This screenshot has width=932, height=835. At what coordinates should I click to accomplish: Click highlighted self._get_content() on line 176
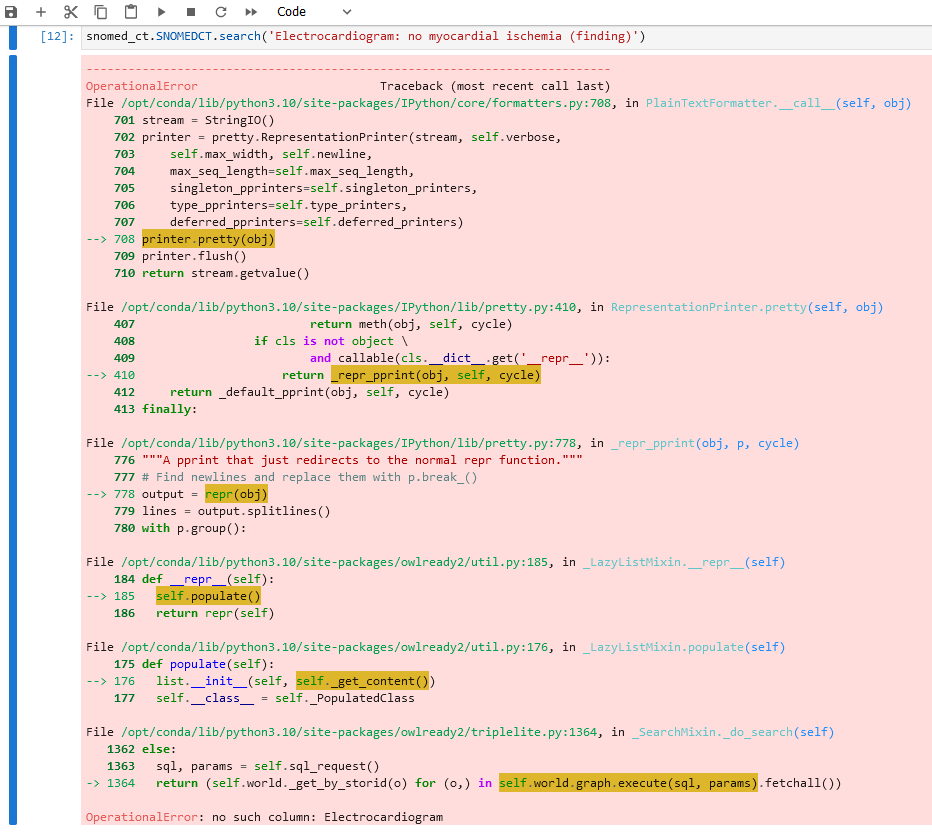pyautogui.click(x=364, y=681)
